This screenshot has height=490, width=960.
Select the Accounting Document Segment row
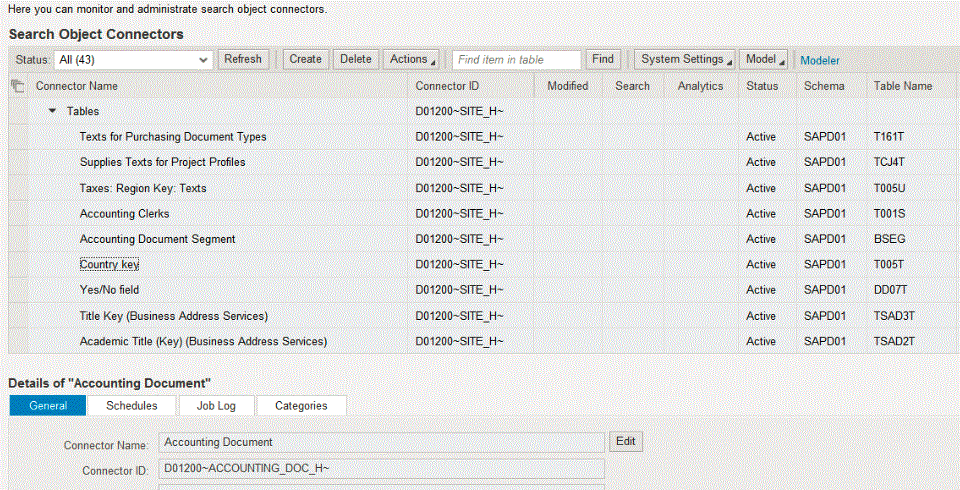coord(484,239)
